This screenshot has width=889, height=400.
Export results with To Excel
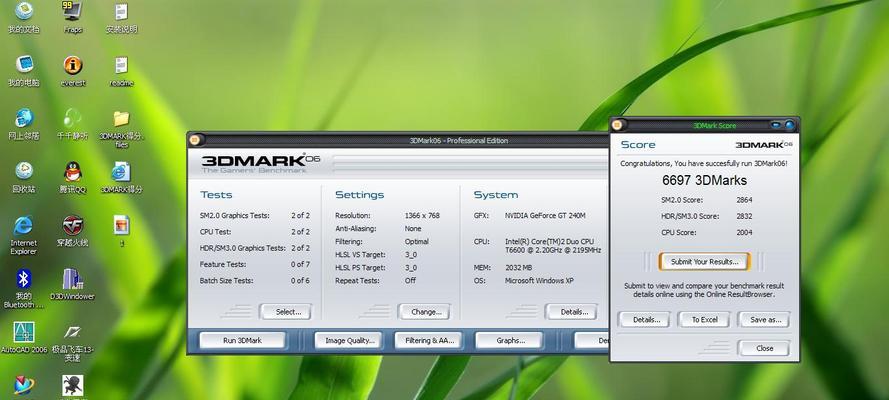704,320
